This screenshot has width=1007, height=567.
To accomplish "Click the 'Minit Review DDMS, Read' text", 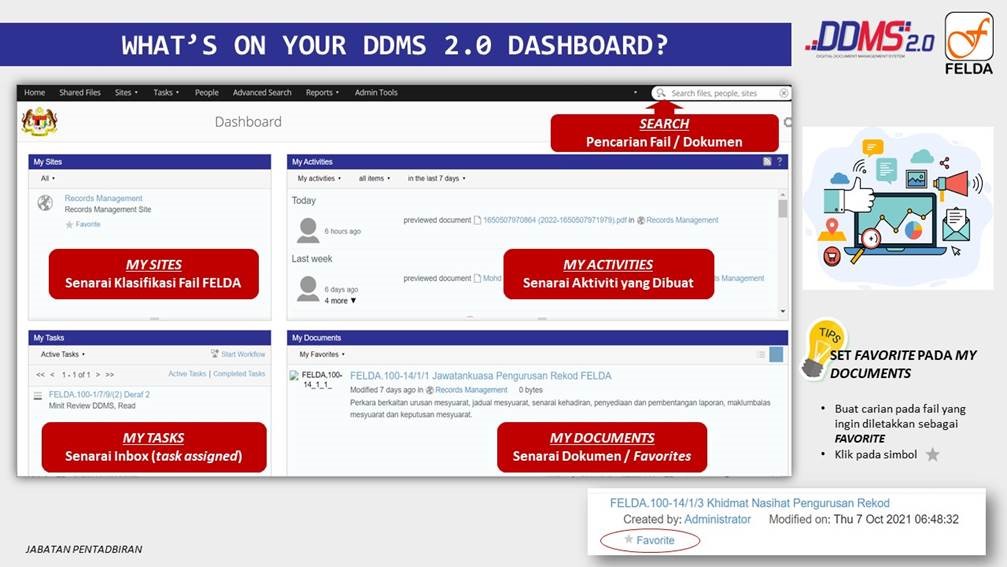I will [92, 406].
